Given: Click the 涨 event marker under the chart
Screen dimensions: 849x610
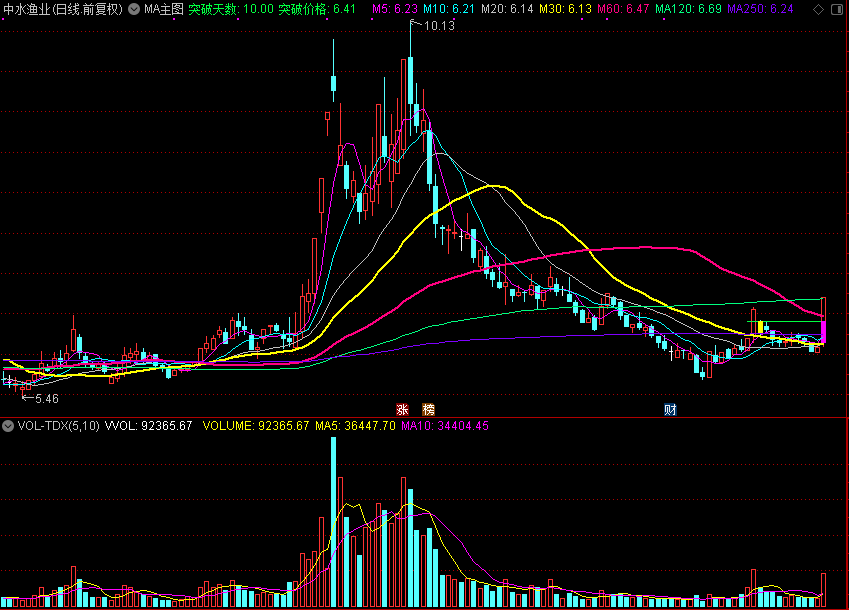Looking at the screenshot, I should [402, 409].
